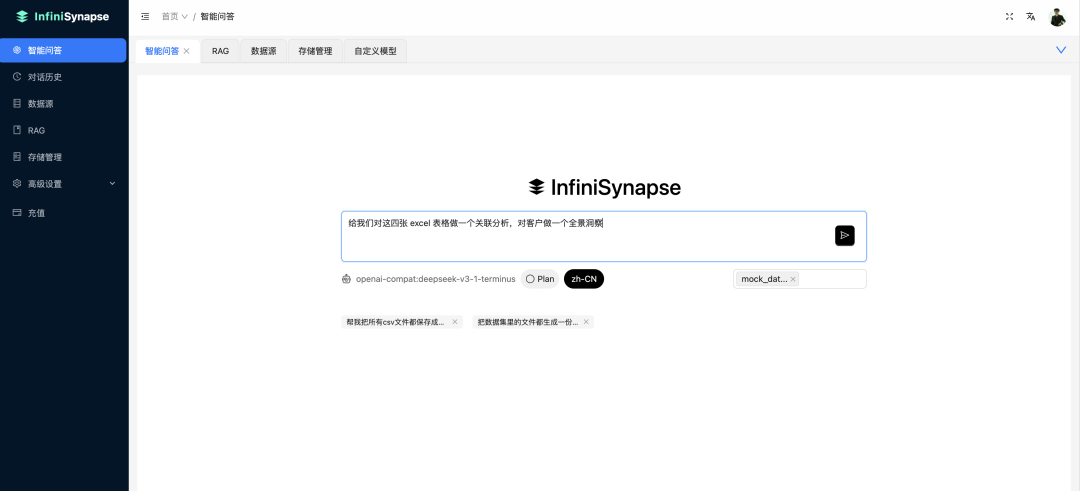The height and width of the screenshot is (491, 1080).
Task: Toggle fullscreen mode icon
Action: [1009, 17]
